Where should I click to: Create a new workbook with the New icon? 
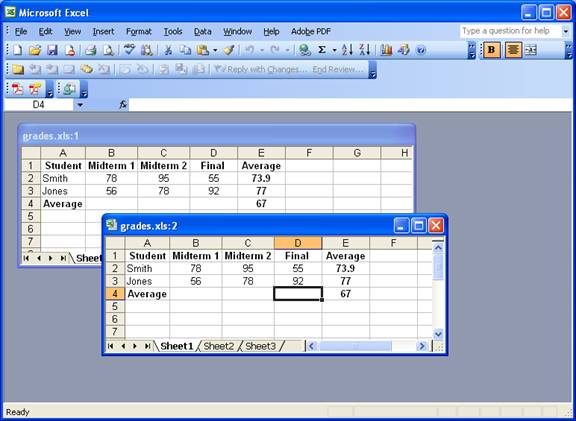coord(17,50)
